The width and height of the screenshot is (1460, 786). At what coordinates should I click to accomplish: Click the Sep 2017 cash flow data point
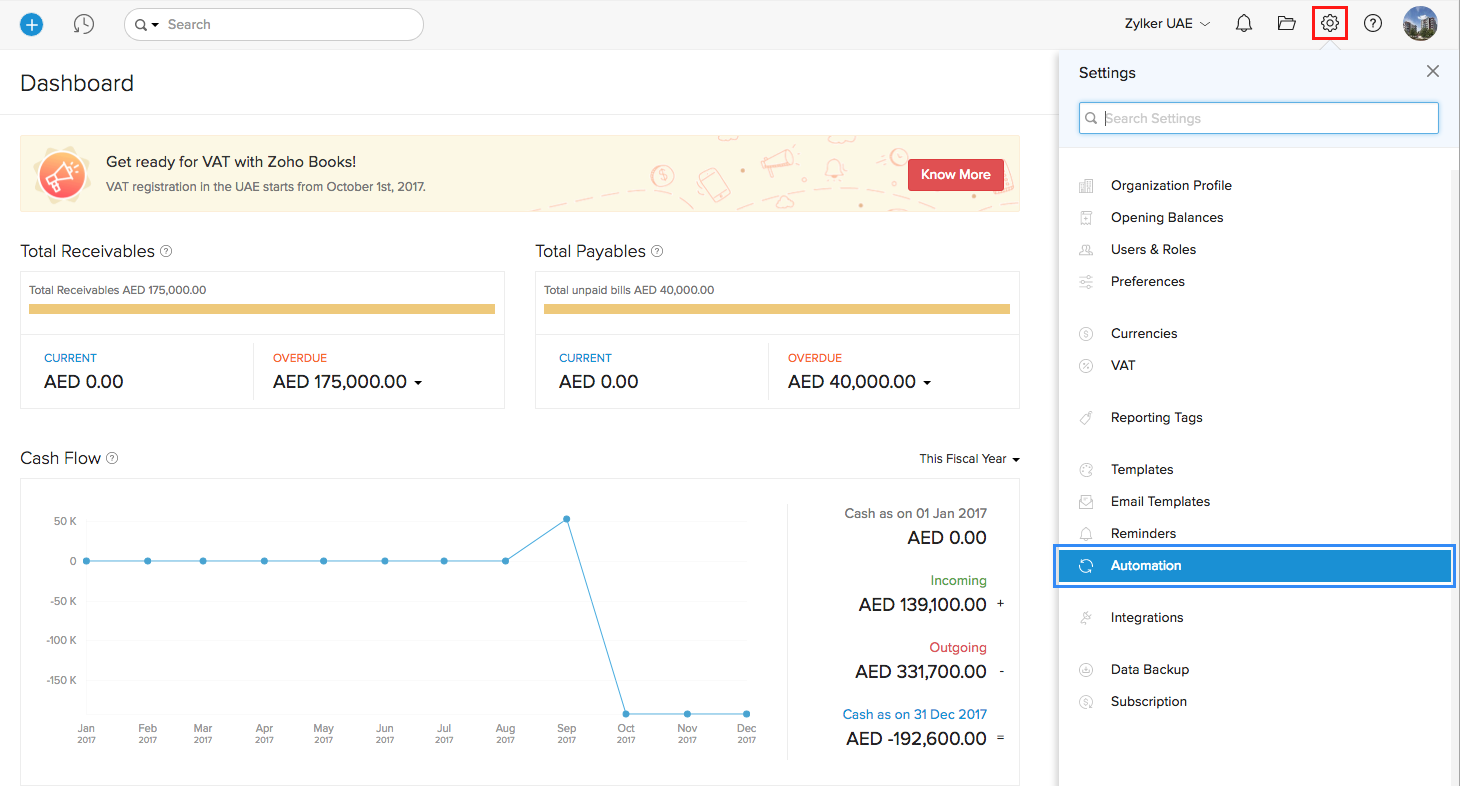(567, 519)
